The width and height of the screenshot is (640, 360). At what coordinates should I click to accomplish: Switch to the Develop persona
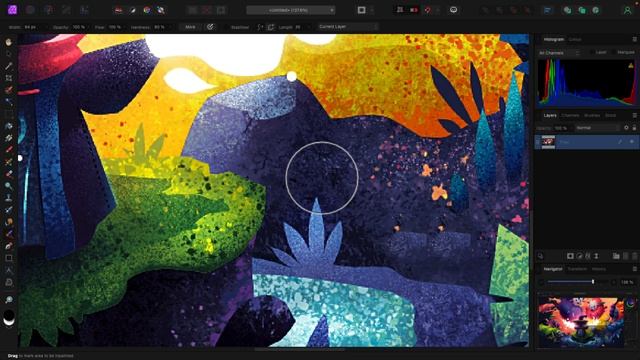[49, 10]
